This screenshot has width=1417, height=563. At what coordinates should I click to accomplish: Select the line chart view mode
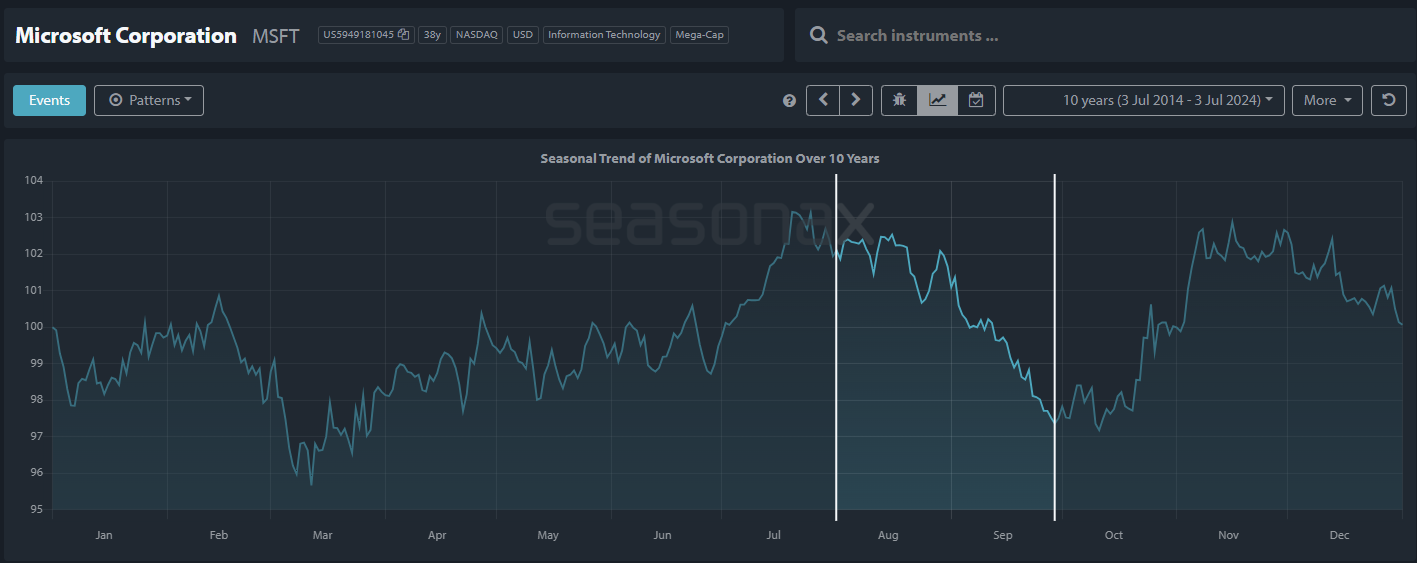point(937,100)
